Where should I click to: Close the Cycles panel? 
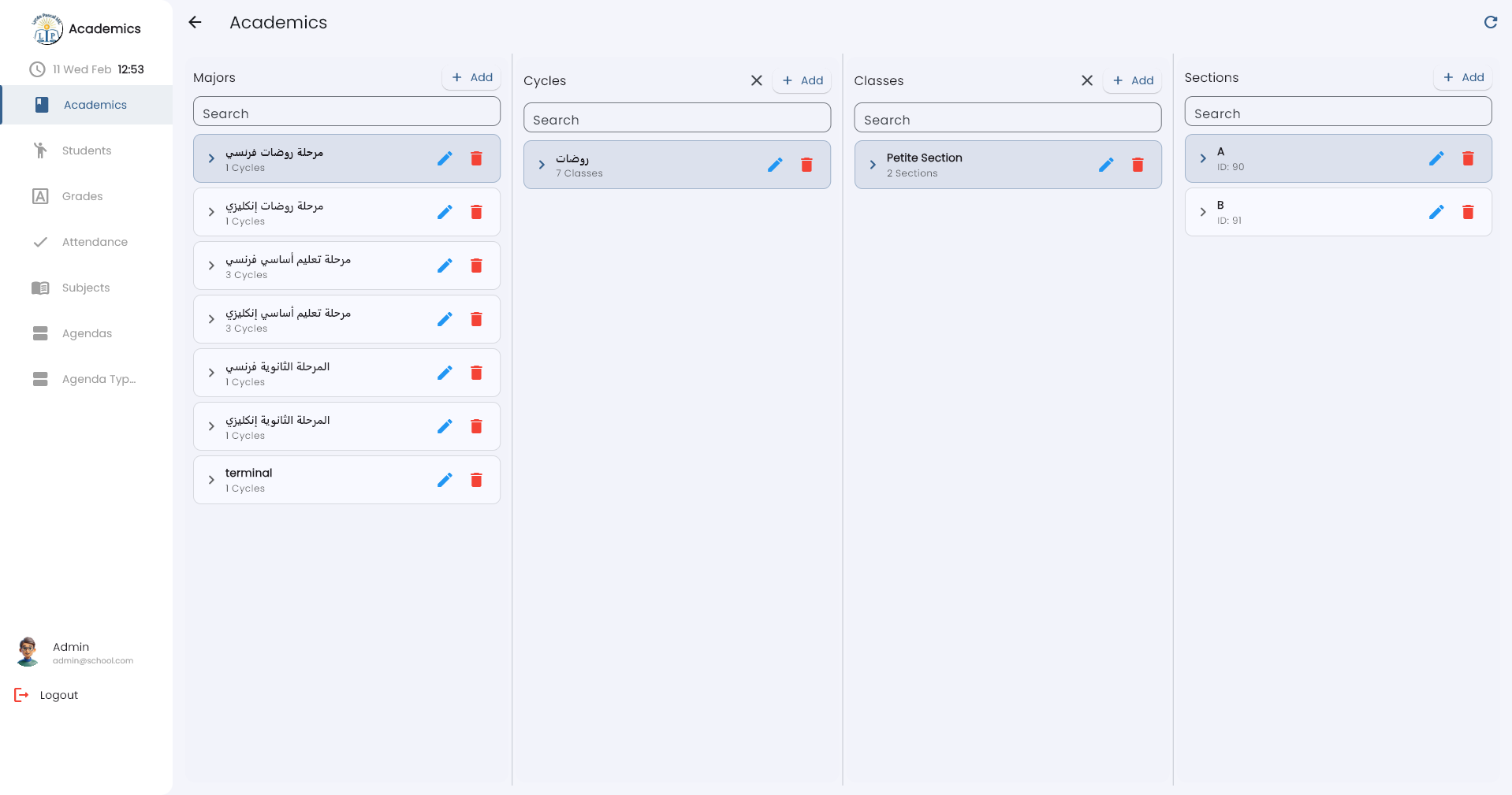[756, 80]
